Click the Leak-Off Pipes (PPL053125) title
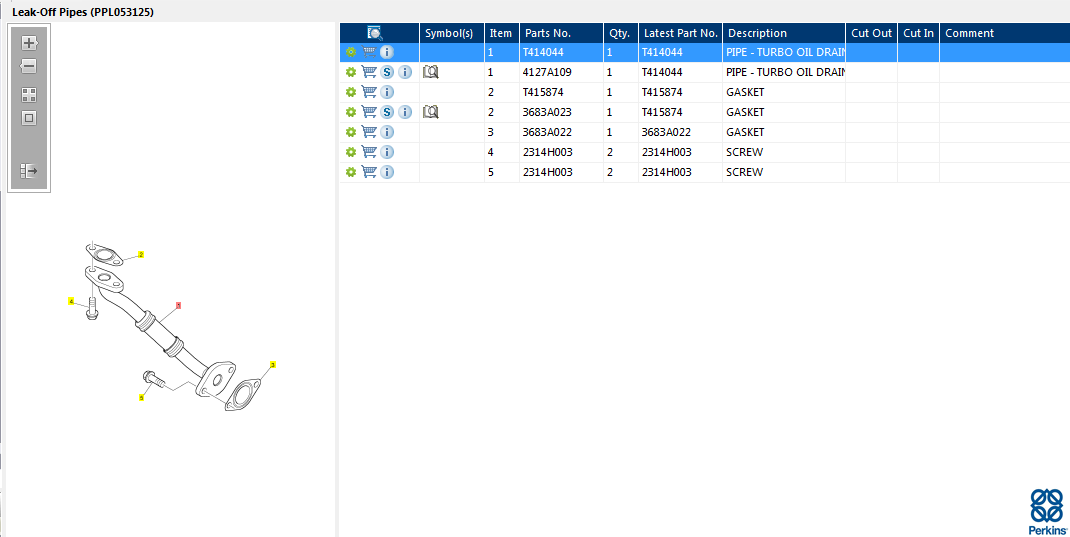This screenshot has height=537, width=1070. pos(83,12)
